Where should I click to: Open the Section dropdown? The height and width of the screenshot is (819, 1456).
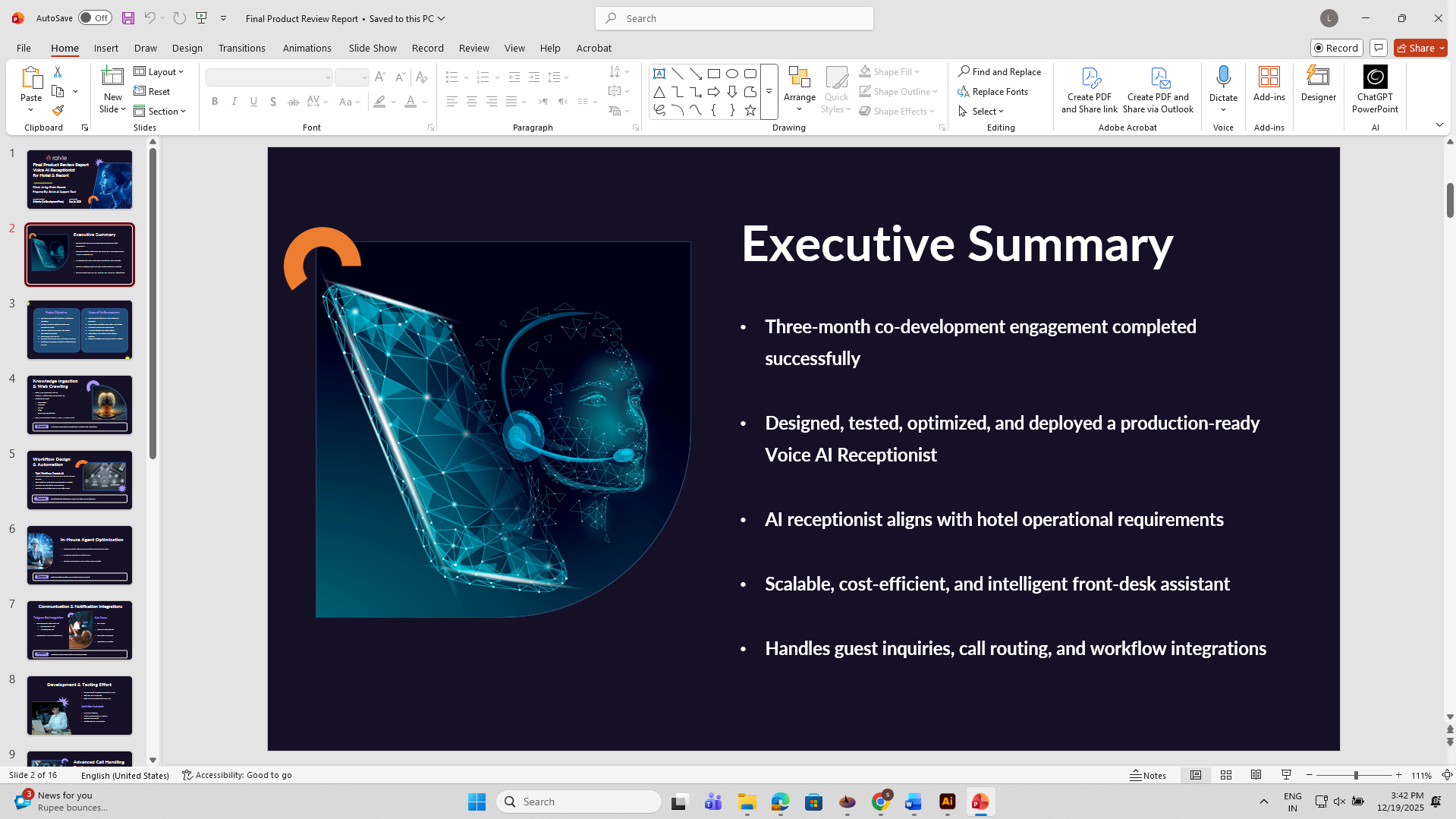coord(160,111)
